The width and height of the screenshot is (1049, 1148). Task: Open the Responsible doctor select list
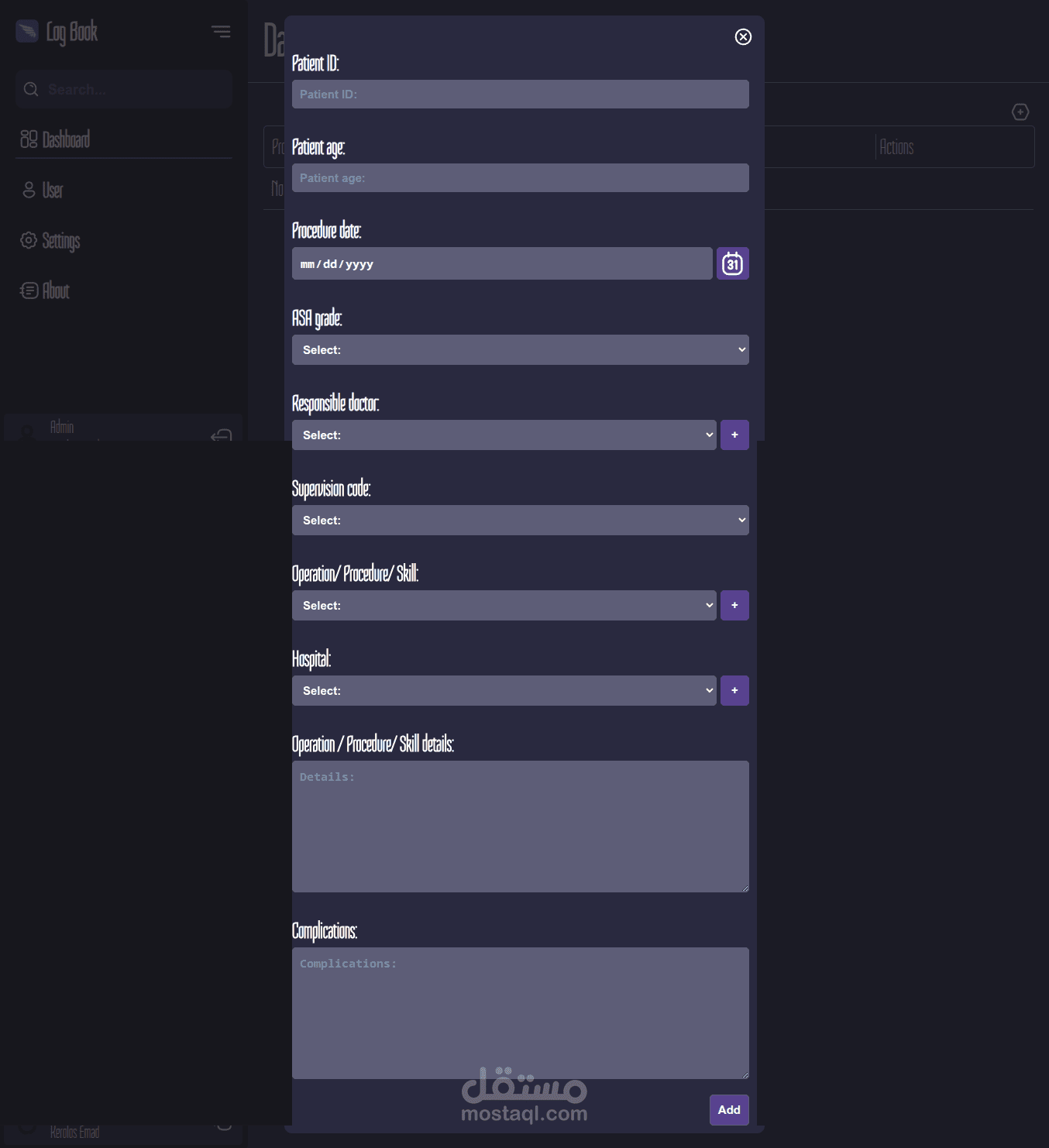pos(504,435)
